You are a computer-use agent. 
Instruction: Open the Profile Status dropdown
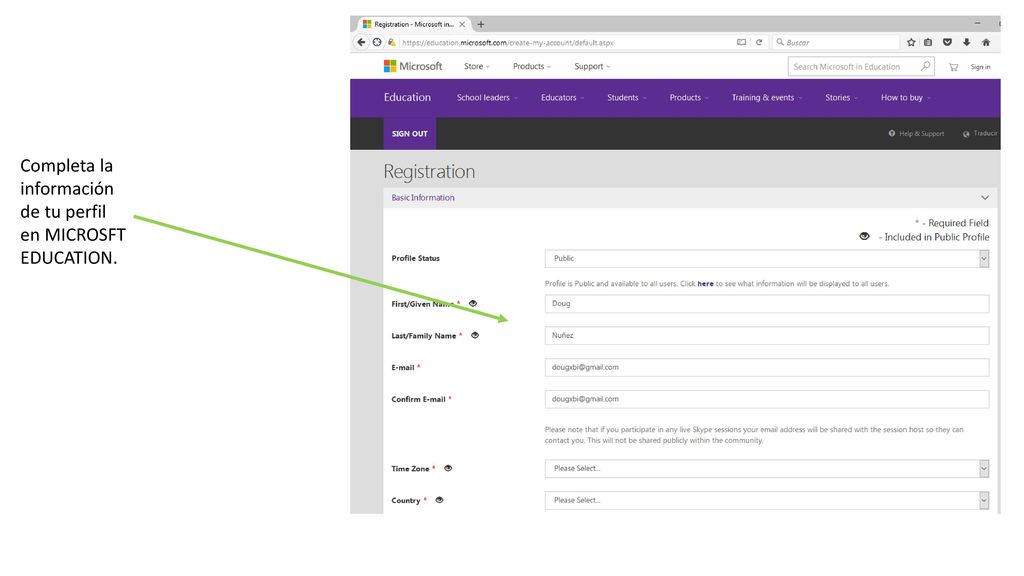click(x=767, y=259)
